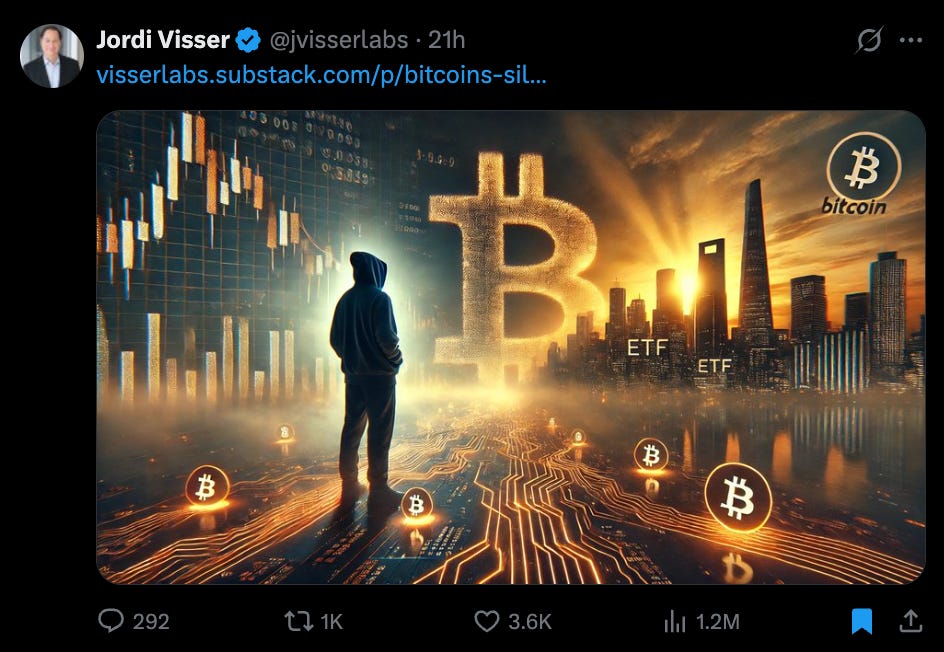Open the three-dot more options menu
Screen dimensions: 944x652
pyautogui.click(x=911, y=40)
